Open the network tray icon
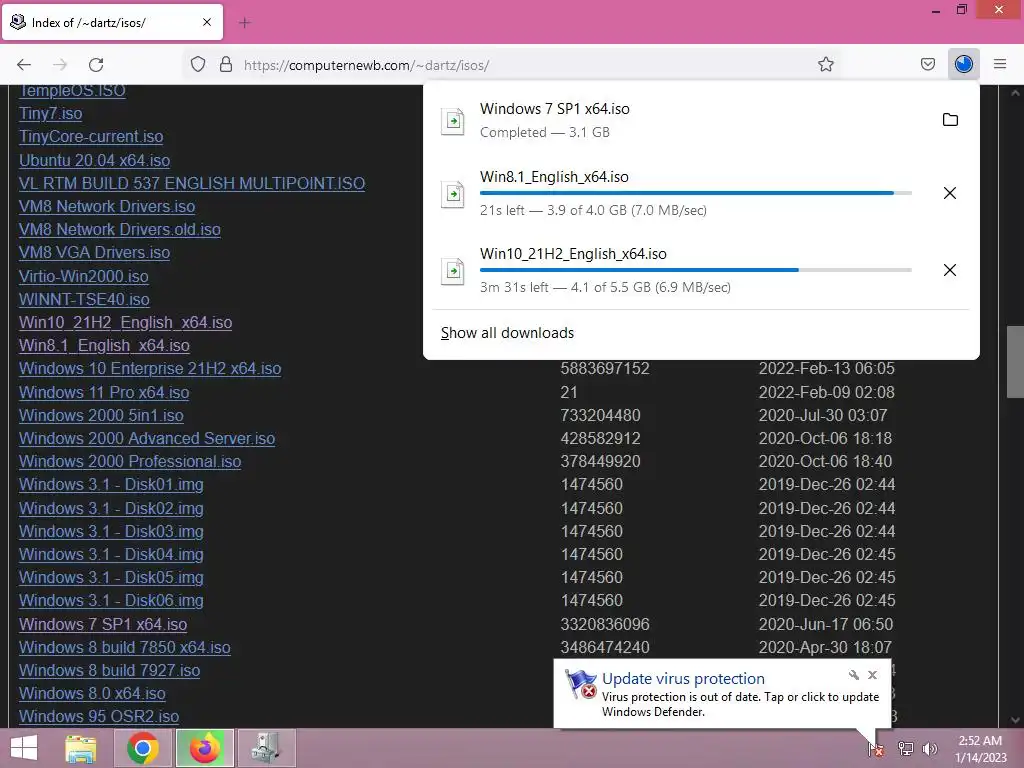The image size is (1024, 768). pyautogui.click(x=905, y=749)
